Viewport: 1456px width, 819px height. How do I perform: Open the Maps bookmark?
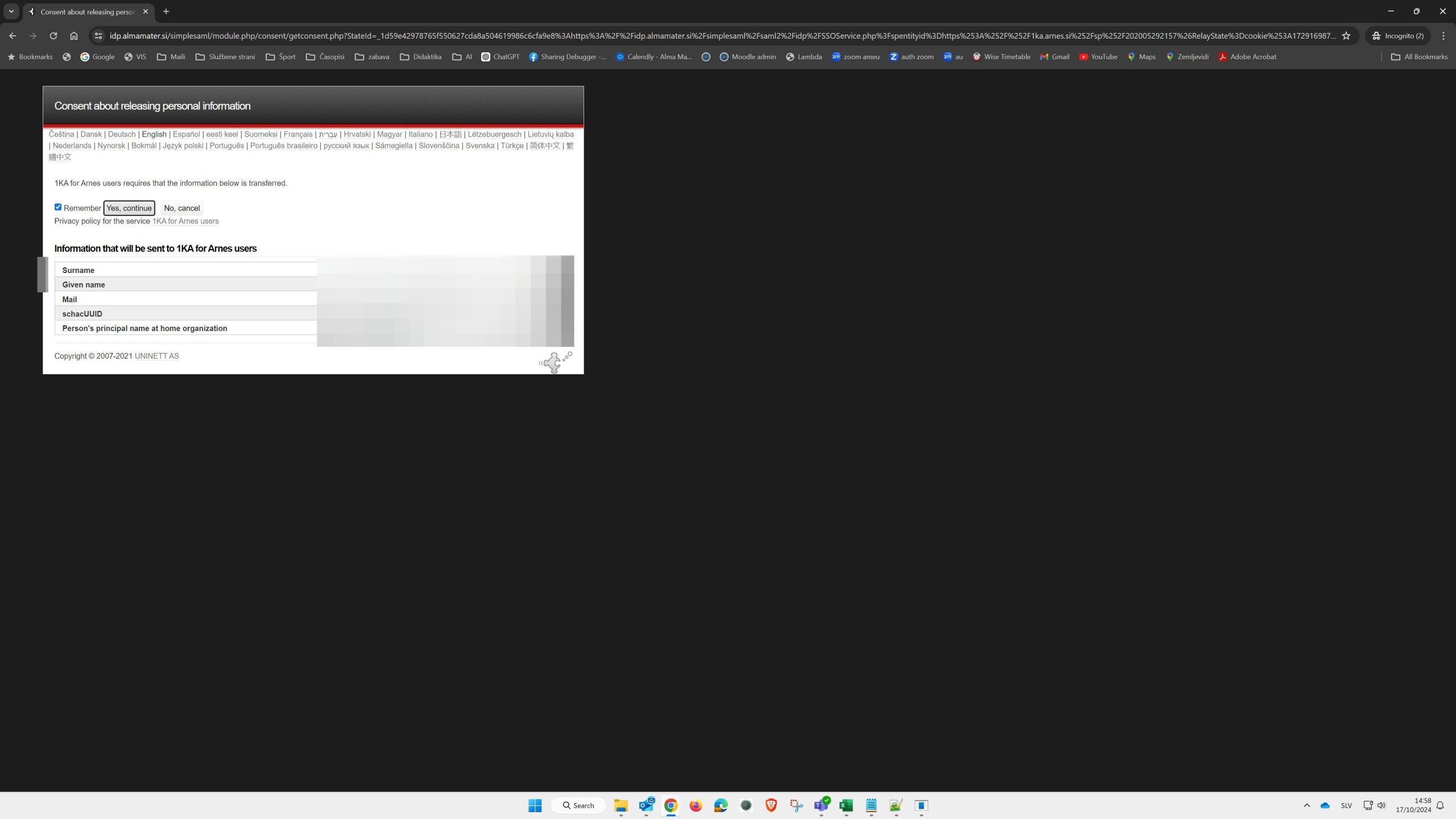point(1141,57)
